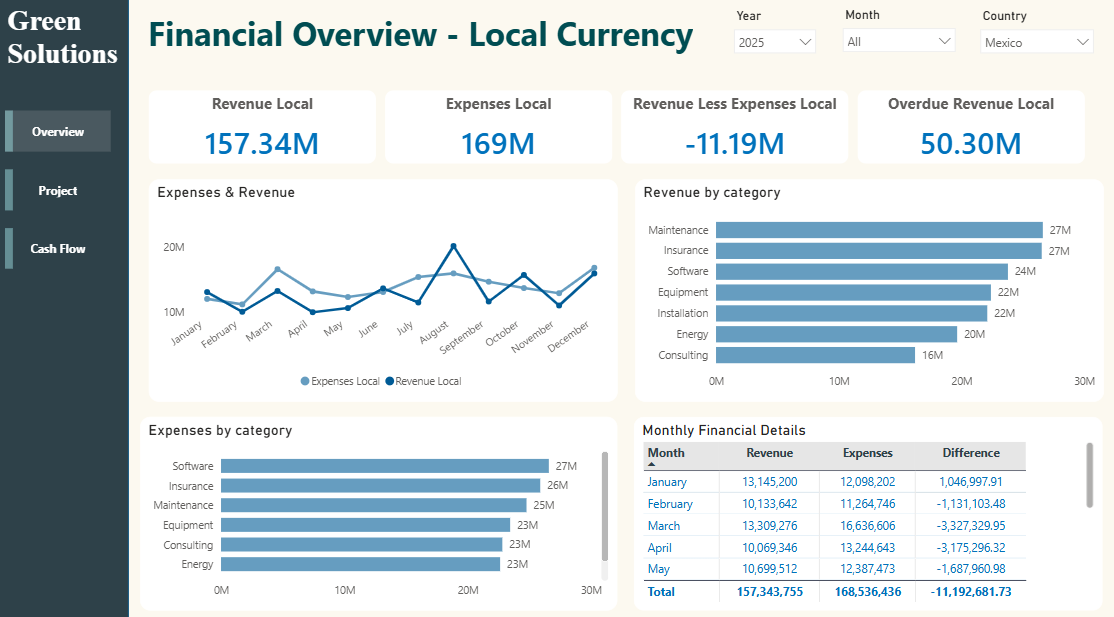Click the Equipment bar in Revenue by category
The image size is (1114, 617).
(x=853, y=292)
